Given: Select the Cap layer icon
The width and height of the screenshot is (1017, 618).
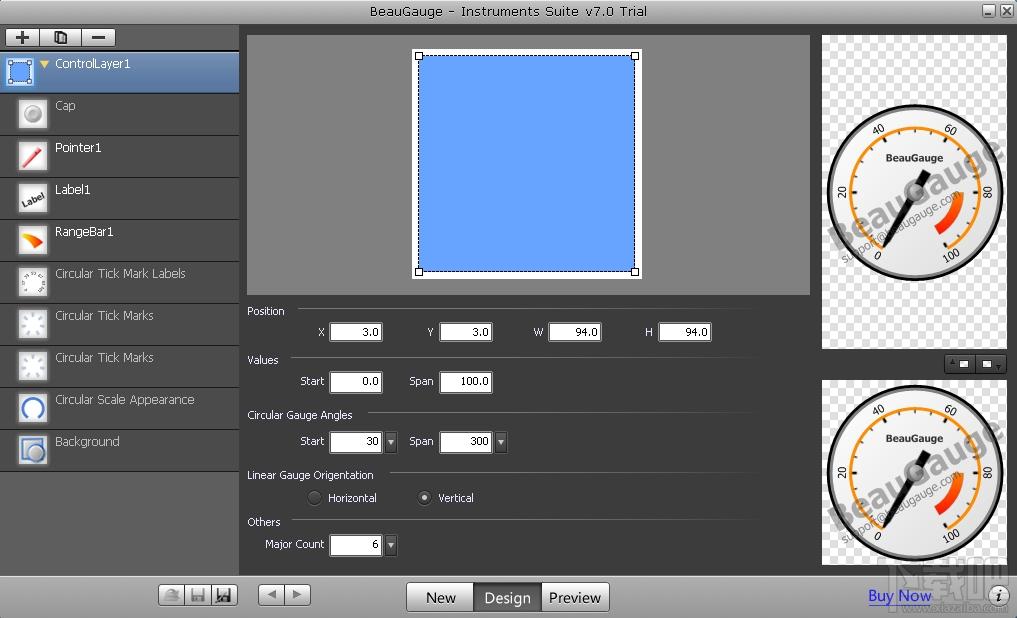Looking at the screenshot, I should tap(32, 114).
